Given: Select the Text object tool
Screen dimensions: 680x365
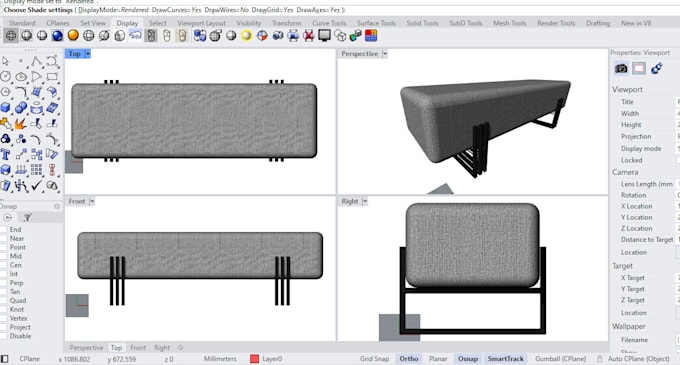Looking at the screenshot, I should [6, 154].
